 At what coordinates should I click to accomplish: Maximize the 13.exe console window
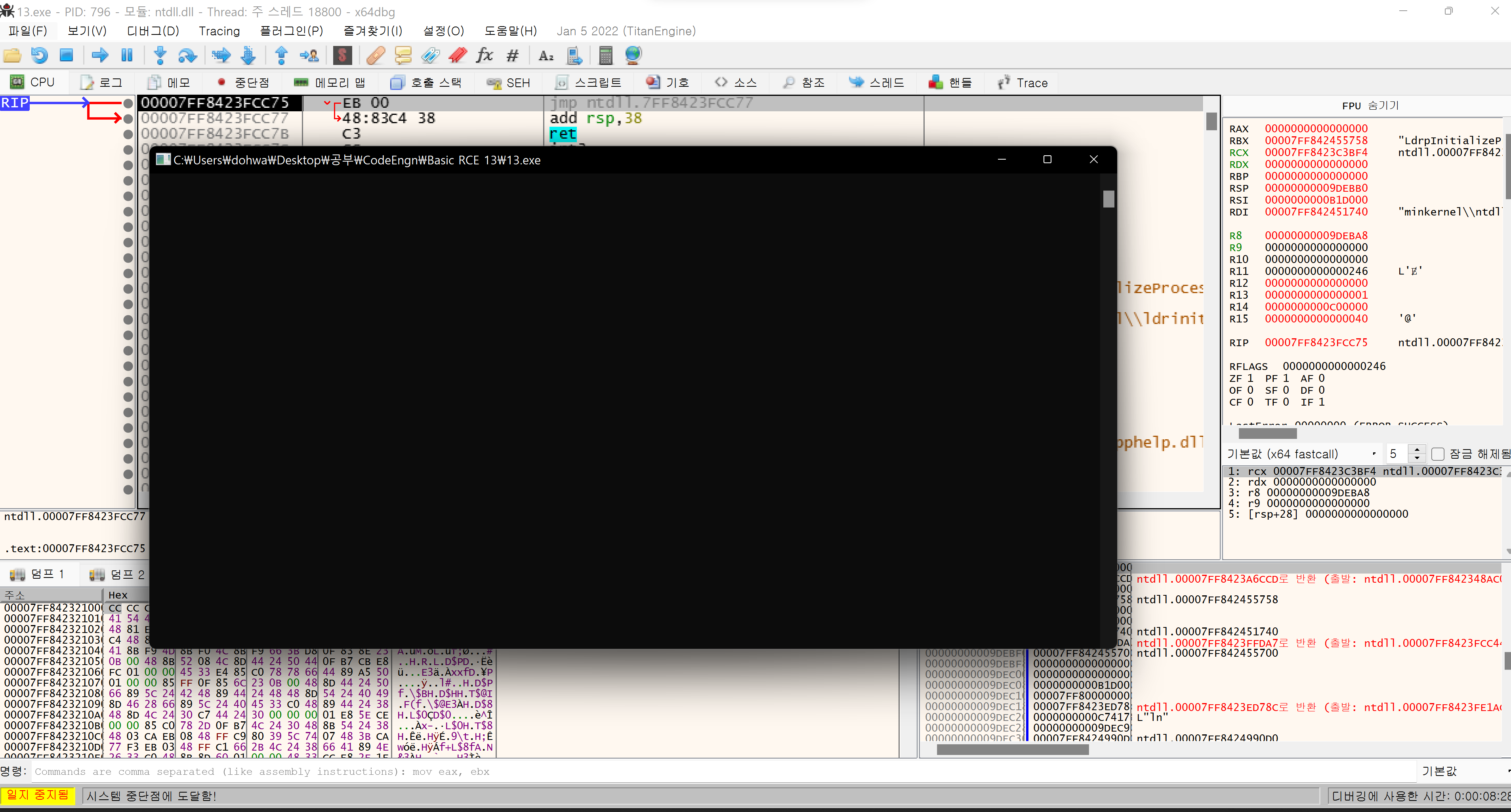1047,160
